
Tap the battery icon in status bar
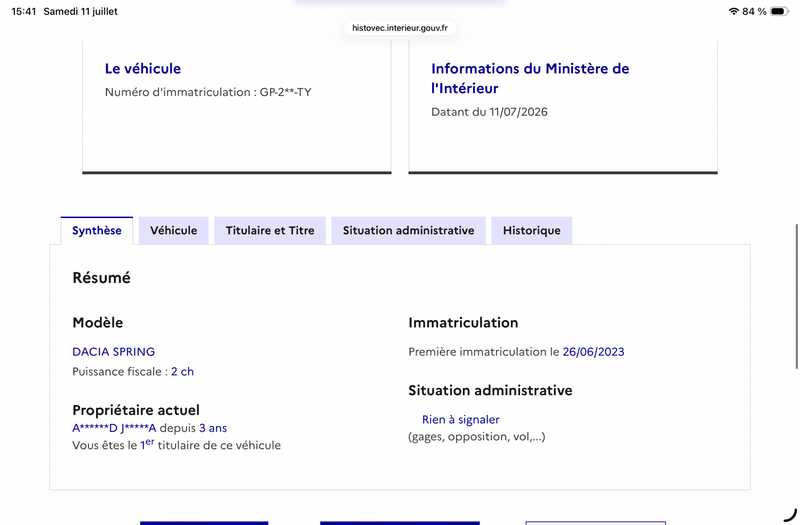coord(780,11)
